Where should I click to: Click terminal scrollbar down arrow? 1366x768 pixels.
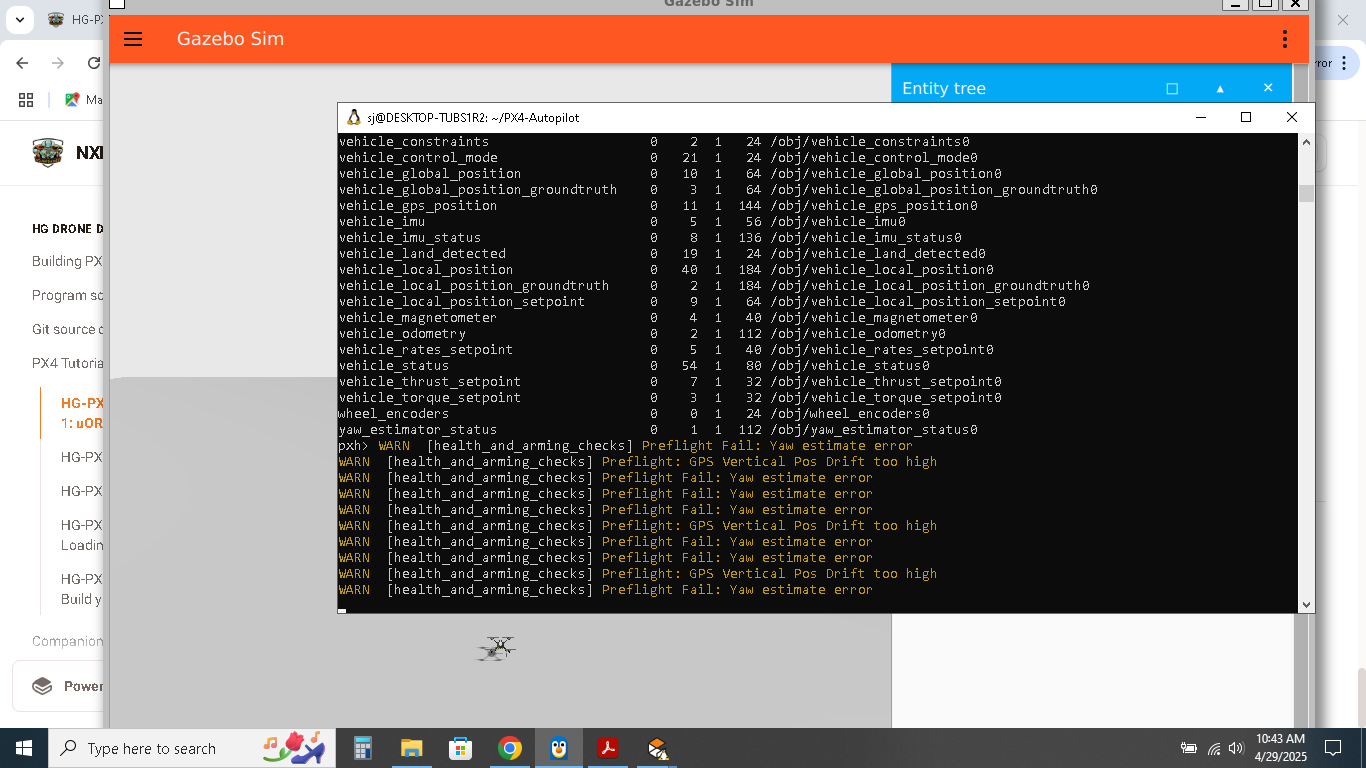click(x=1306, y=604)
